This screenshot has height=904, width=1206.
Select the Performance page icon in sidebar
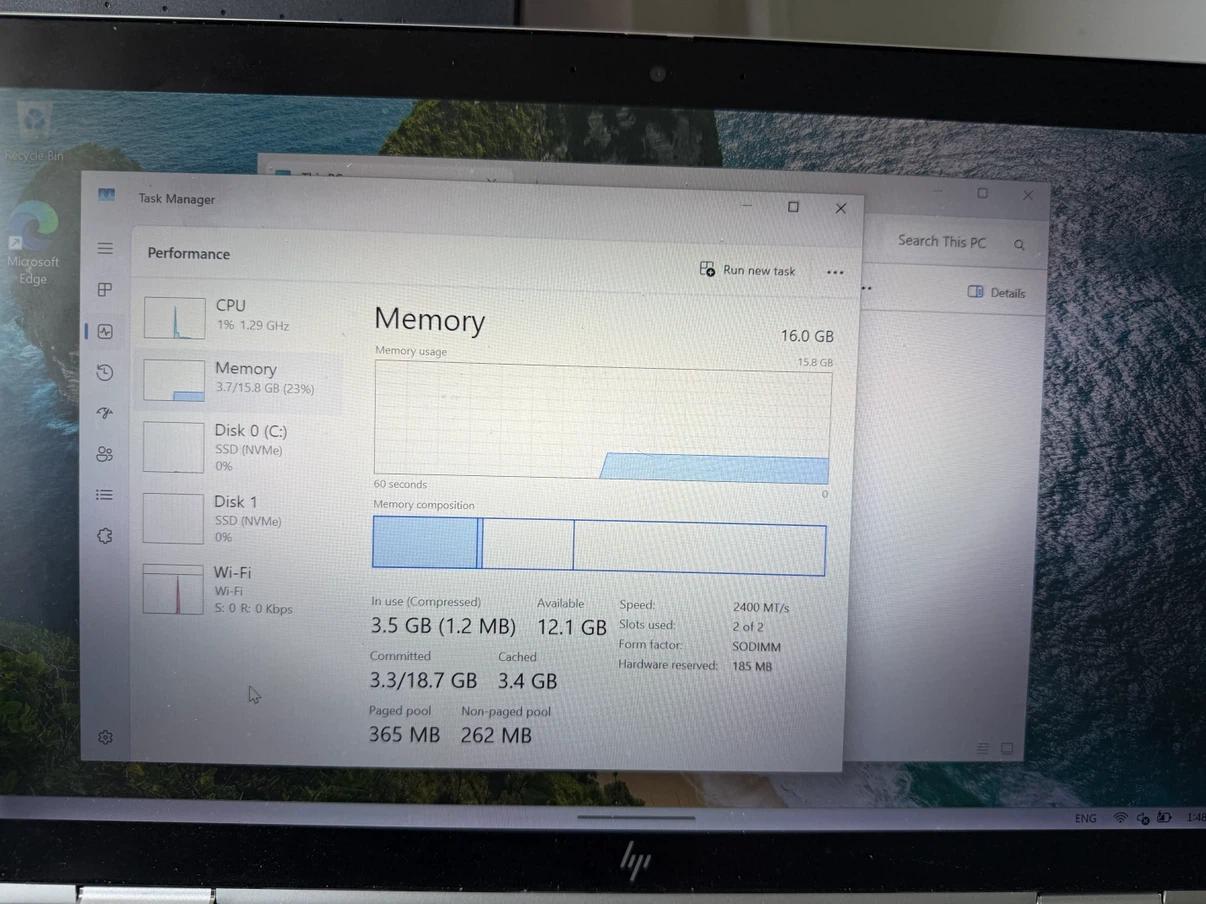pos(105,331)
